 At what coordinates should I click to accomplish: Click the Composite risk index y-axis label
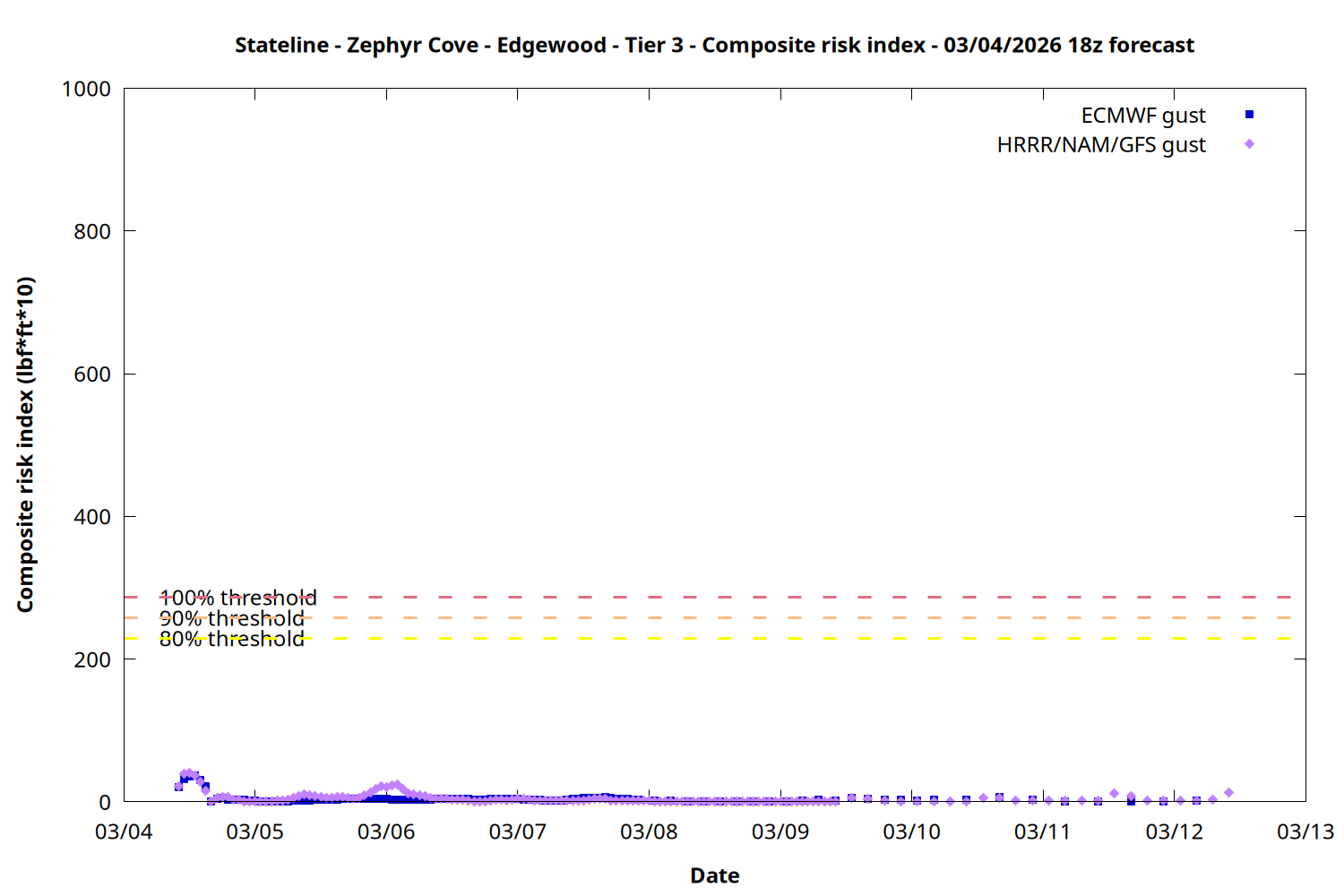click(x=25, y=444)
